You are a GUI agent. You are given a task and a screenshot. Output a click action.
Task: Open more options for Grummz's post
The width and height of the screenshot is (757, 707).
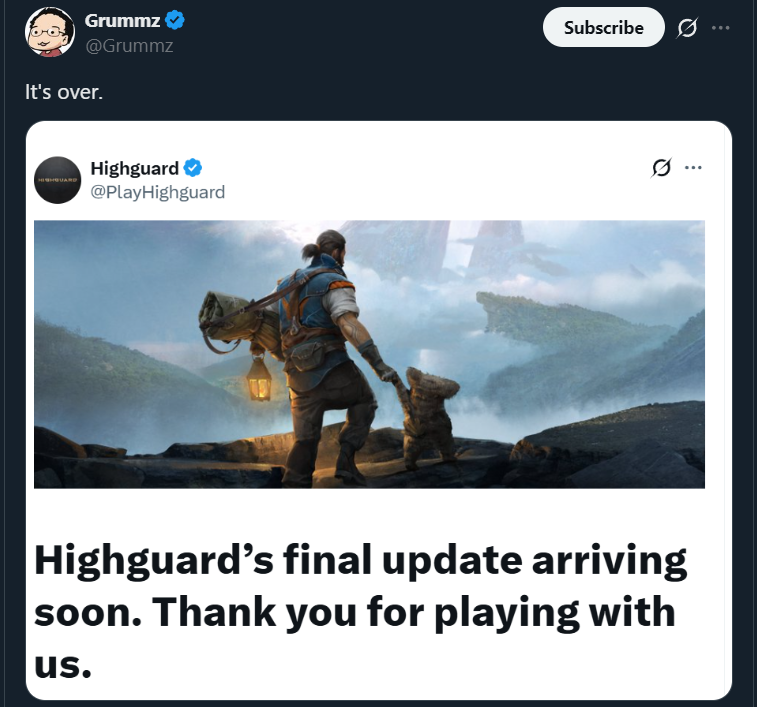[x=720, y=28]
